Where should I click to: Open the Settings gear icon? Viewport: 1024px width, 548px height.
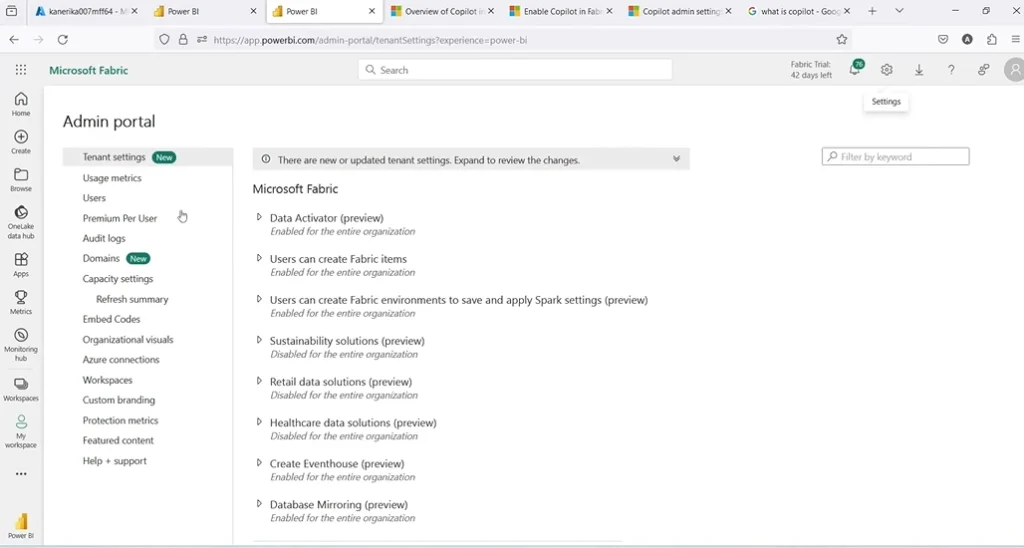point(886,70)
